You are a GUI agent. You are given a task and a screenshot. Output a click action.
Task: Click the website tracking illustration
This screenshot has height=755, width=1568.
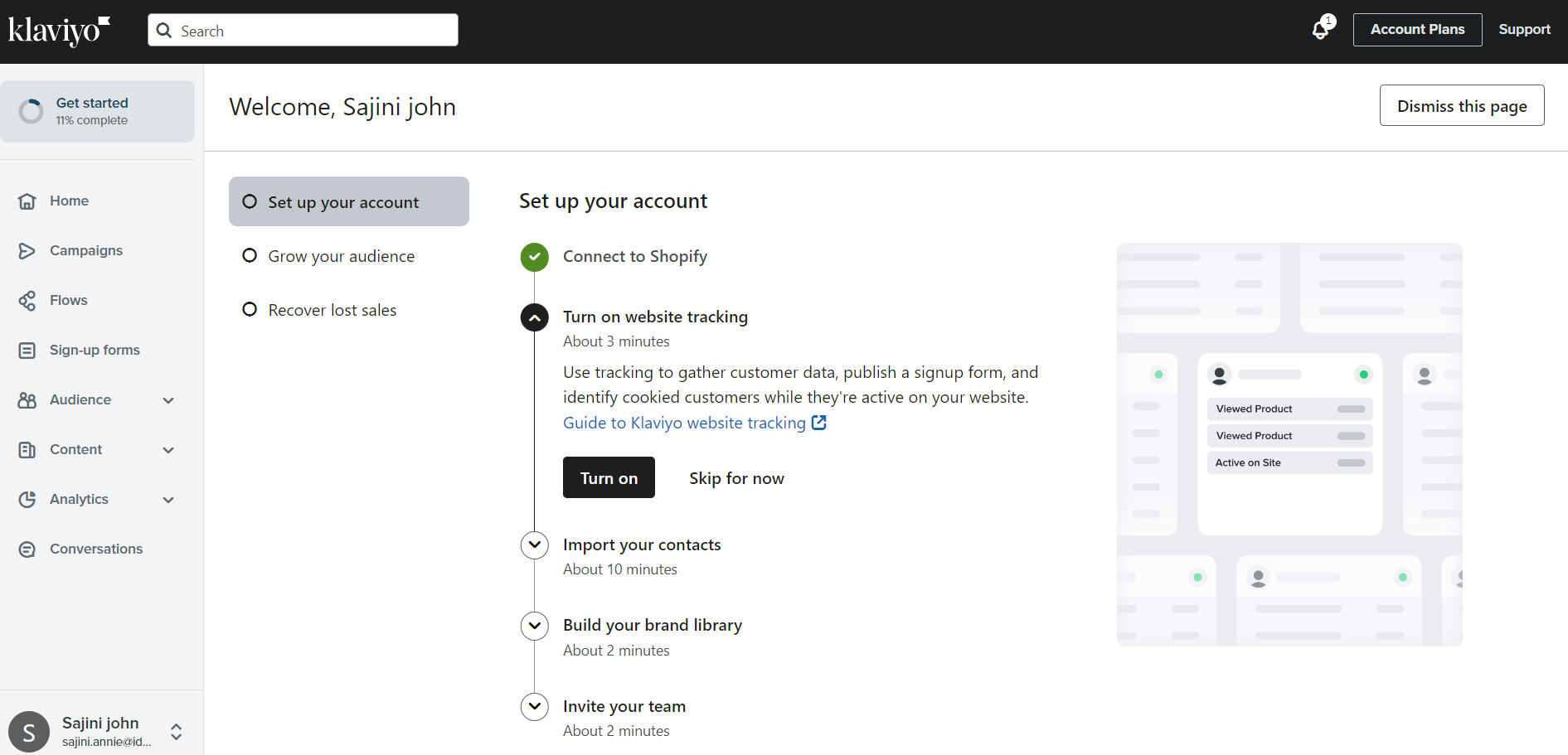point(1289,444)
